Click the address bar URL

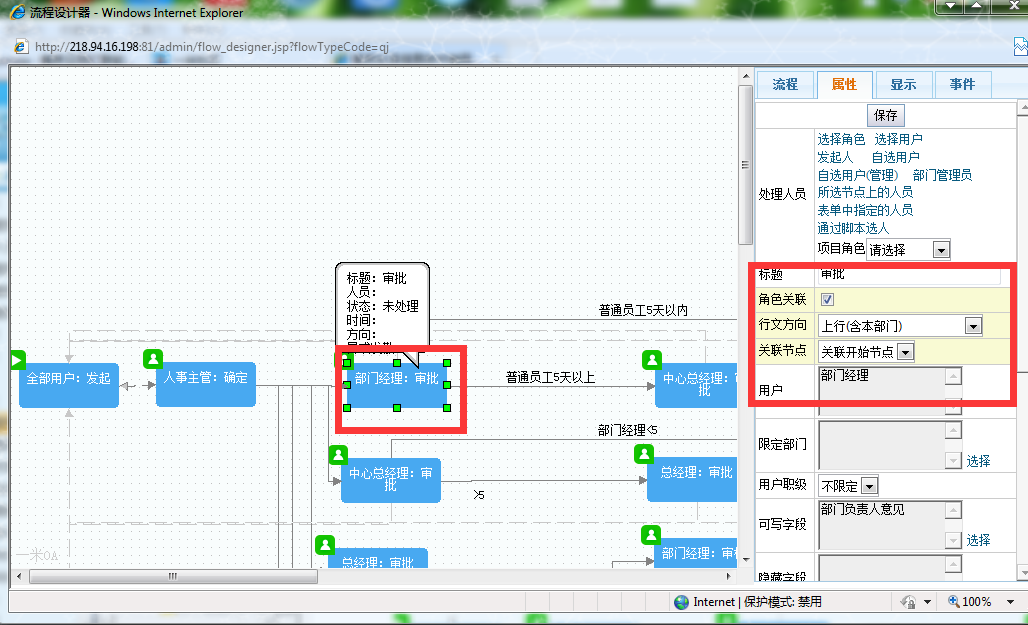pos(212,47)
